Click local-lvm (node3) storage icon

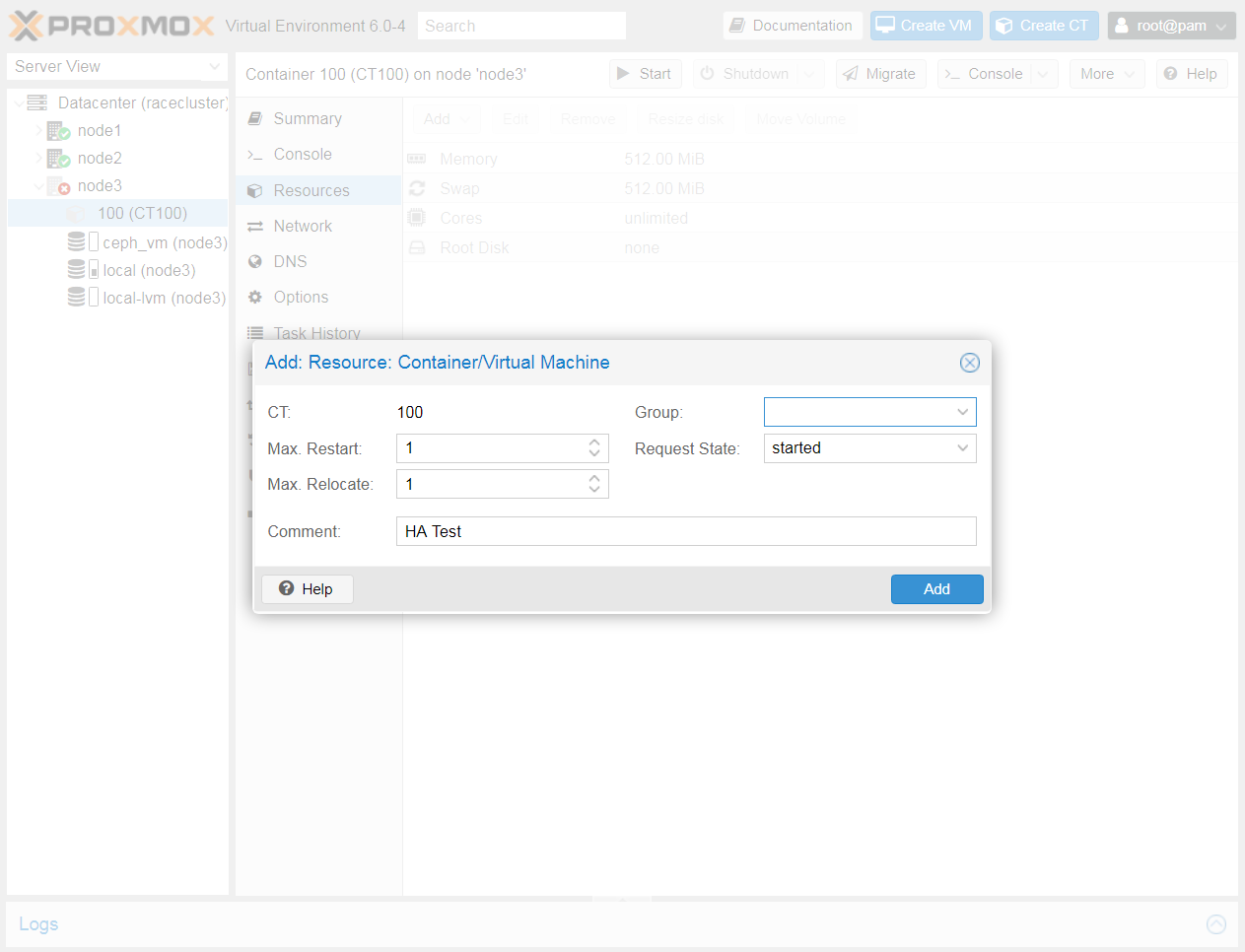click(76, 297)
